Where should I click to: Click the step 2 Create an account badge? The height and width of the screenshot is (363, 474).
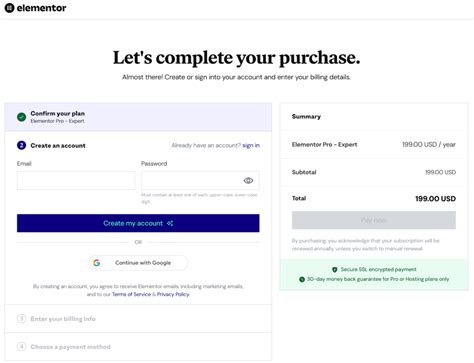click(21, 145)
